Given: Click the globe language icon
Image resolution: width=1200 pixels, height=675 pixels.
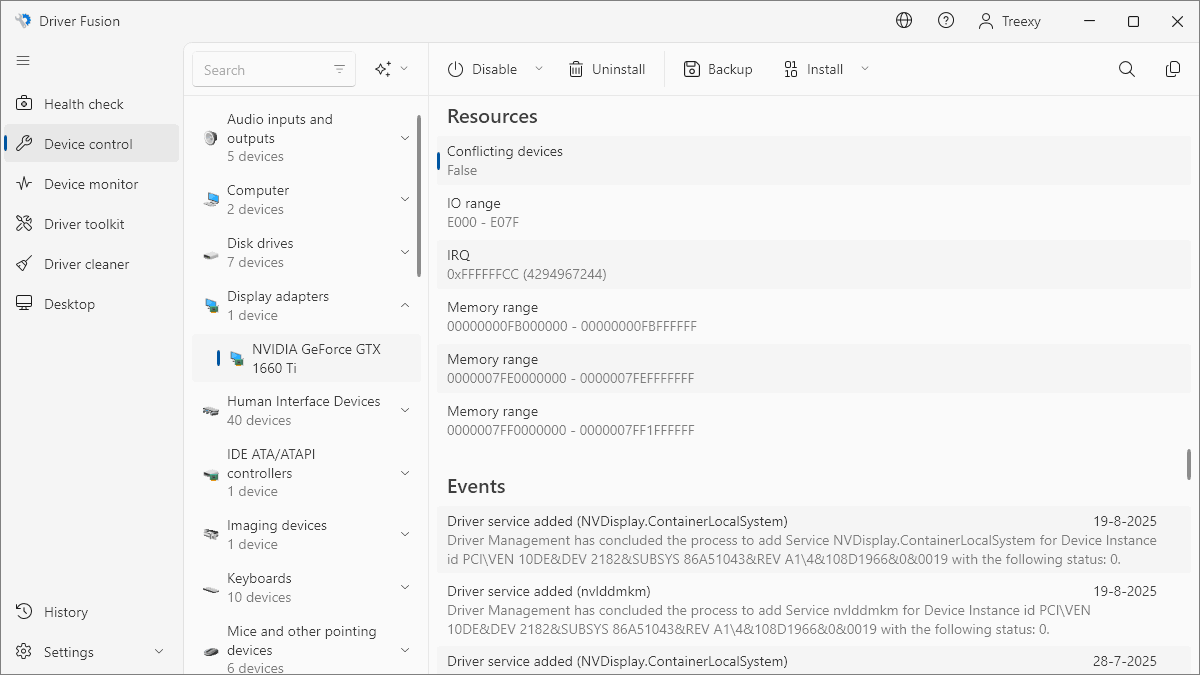Looking at the screenshot, I should tap(904, 21).
